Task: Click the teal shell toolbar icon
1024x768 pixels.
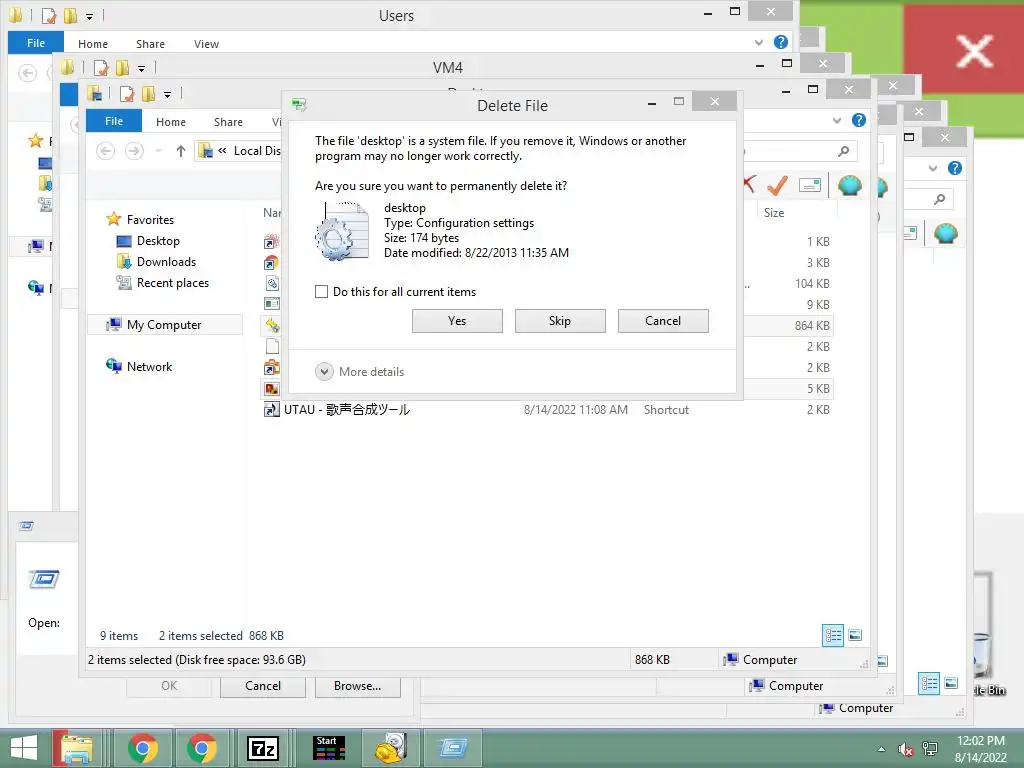Action: (850, 185)
